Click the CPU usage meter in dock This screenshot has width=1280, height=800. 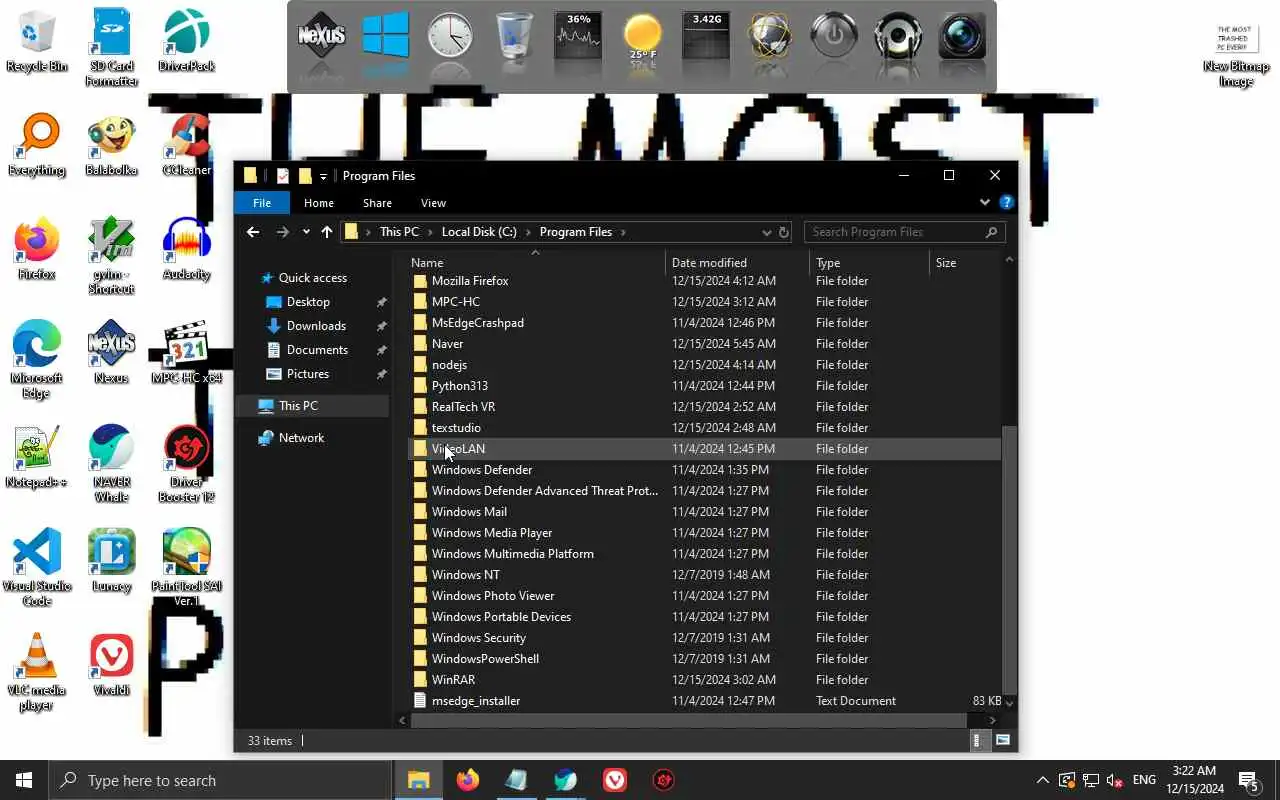click(578, 37)
